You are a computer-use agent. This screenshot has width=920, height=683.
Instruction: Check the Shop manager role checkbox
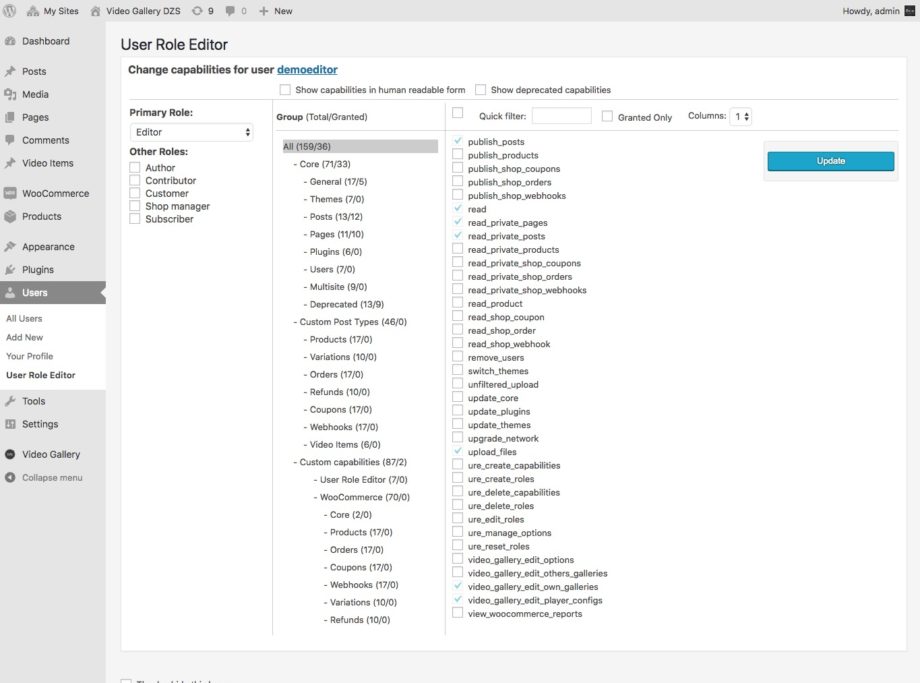pyautogui.click(x=135, y=206)
